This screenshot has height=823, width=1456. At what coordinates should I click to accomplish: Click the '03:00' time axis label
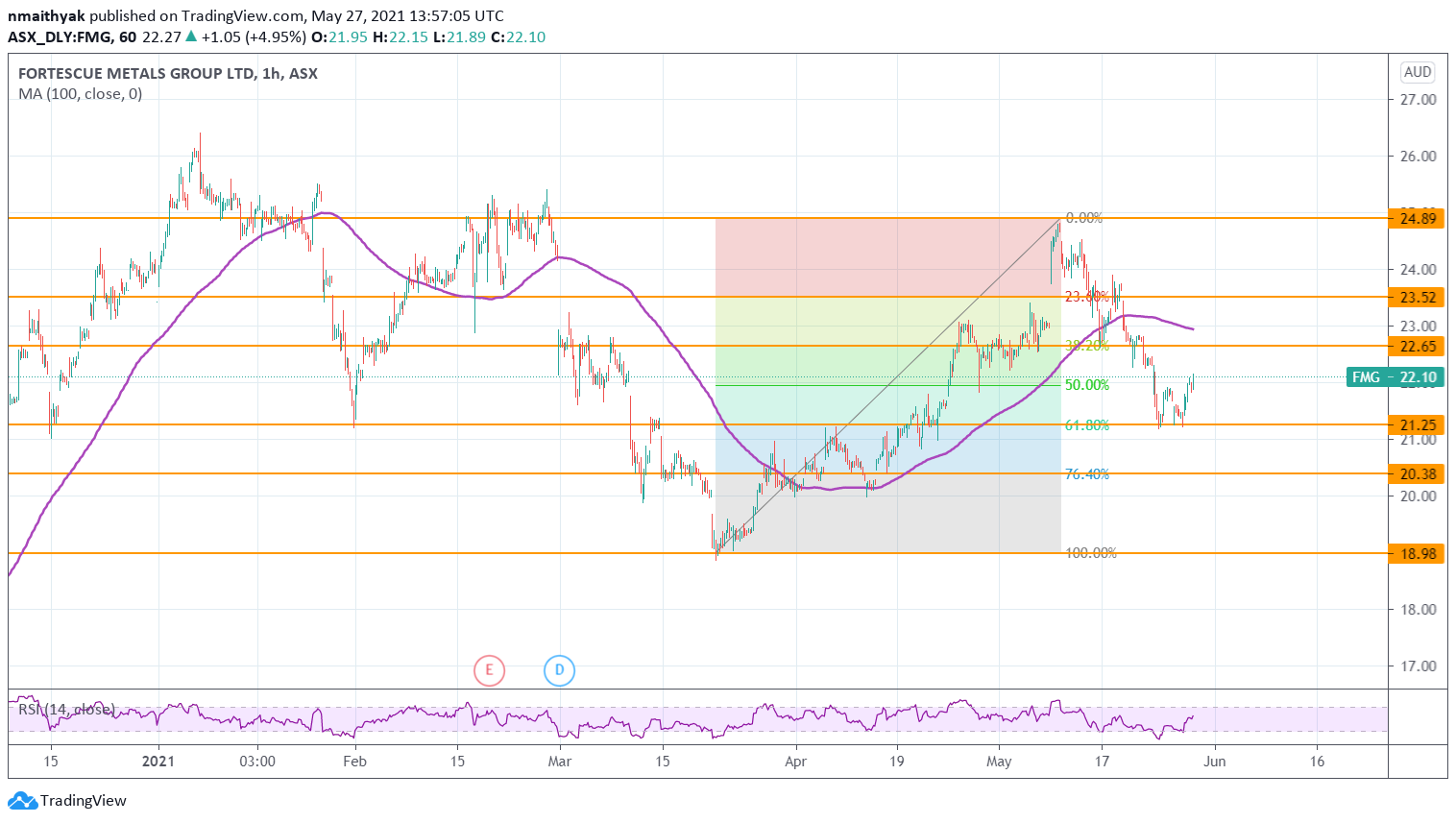tap(256, 762)
